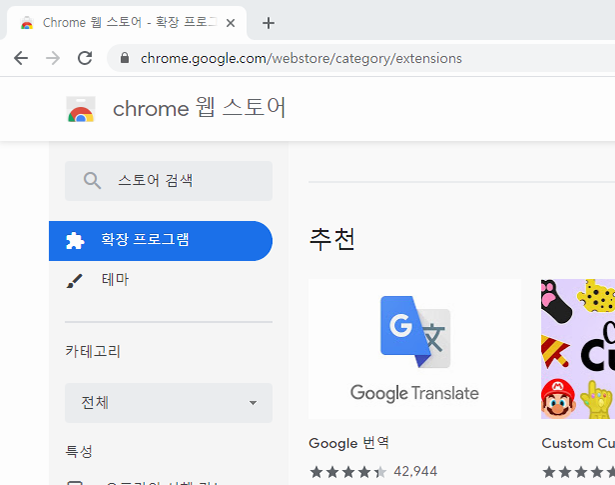Open the Google Translate extension thumbnail
The width and height of the screenshot is (615, 485).
pyautogui.click(x=415, y=349)
